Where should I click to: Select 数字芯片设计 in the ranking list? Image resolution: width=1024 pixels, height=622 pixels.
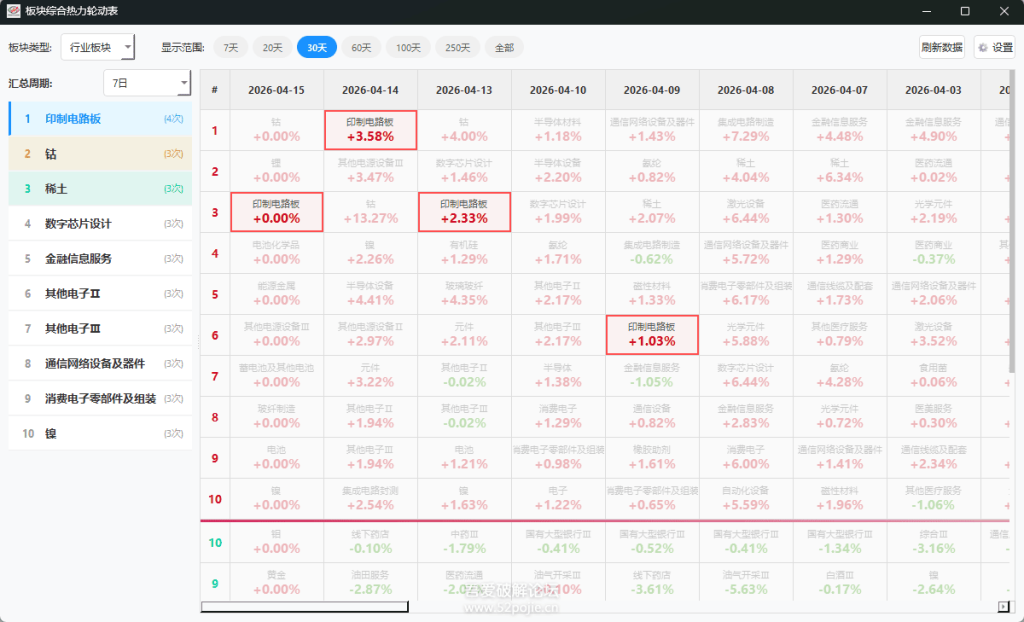(101, 223)
